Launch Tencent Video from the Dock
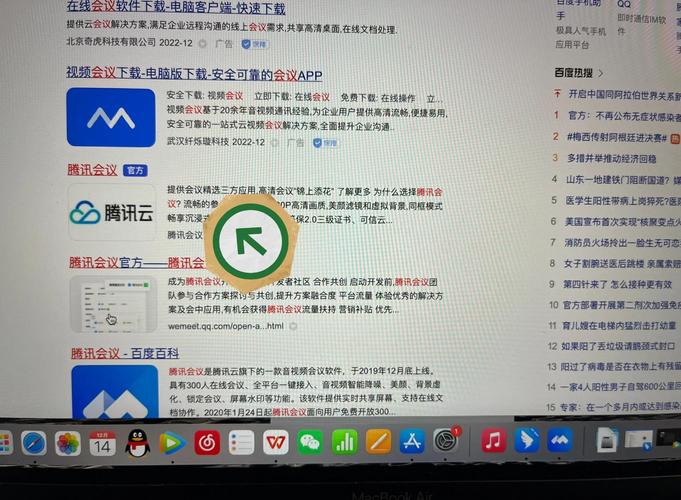The image size is (681, 500). (172, 444)
